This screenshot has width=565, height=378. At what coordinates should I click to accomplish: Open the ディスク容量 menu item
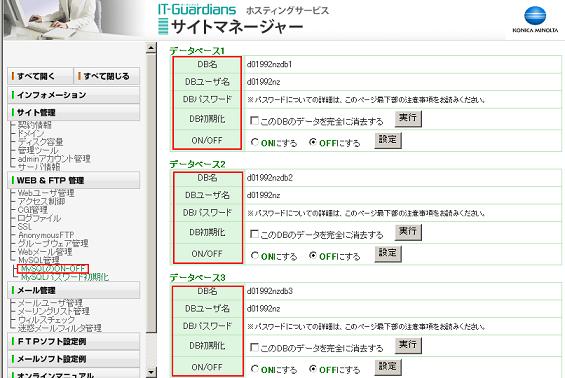point(40,142)
